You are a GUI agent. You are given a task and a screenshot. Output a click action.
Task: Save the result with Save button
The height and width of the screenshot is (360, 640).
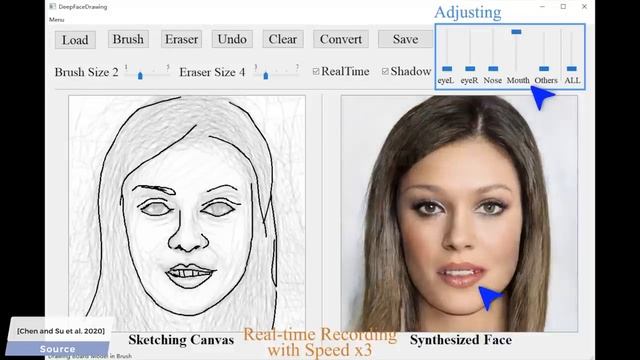coord(405,39)
